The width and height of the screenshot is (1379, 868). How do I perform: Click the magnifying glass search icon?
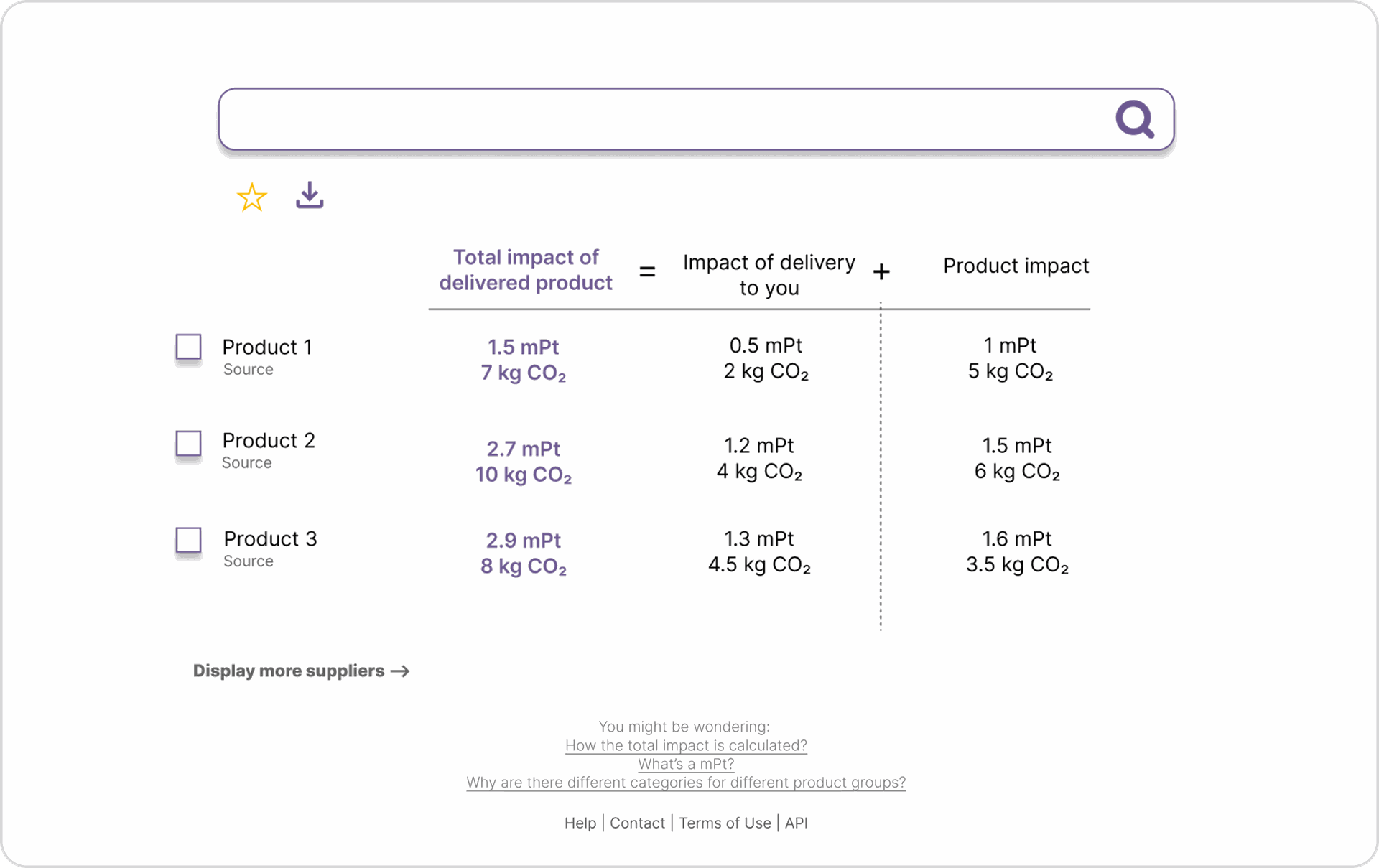(x=1134, y=118)
